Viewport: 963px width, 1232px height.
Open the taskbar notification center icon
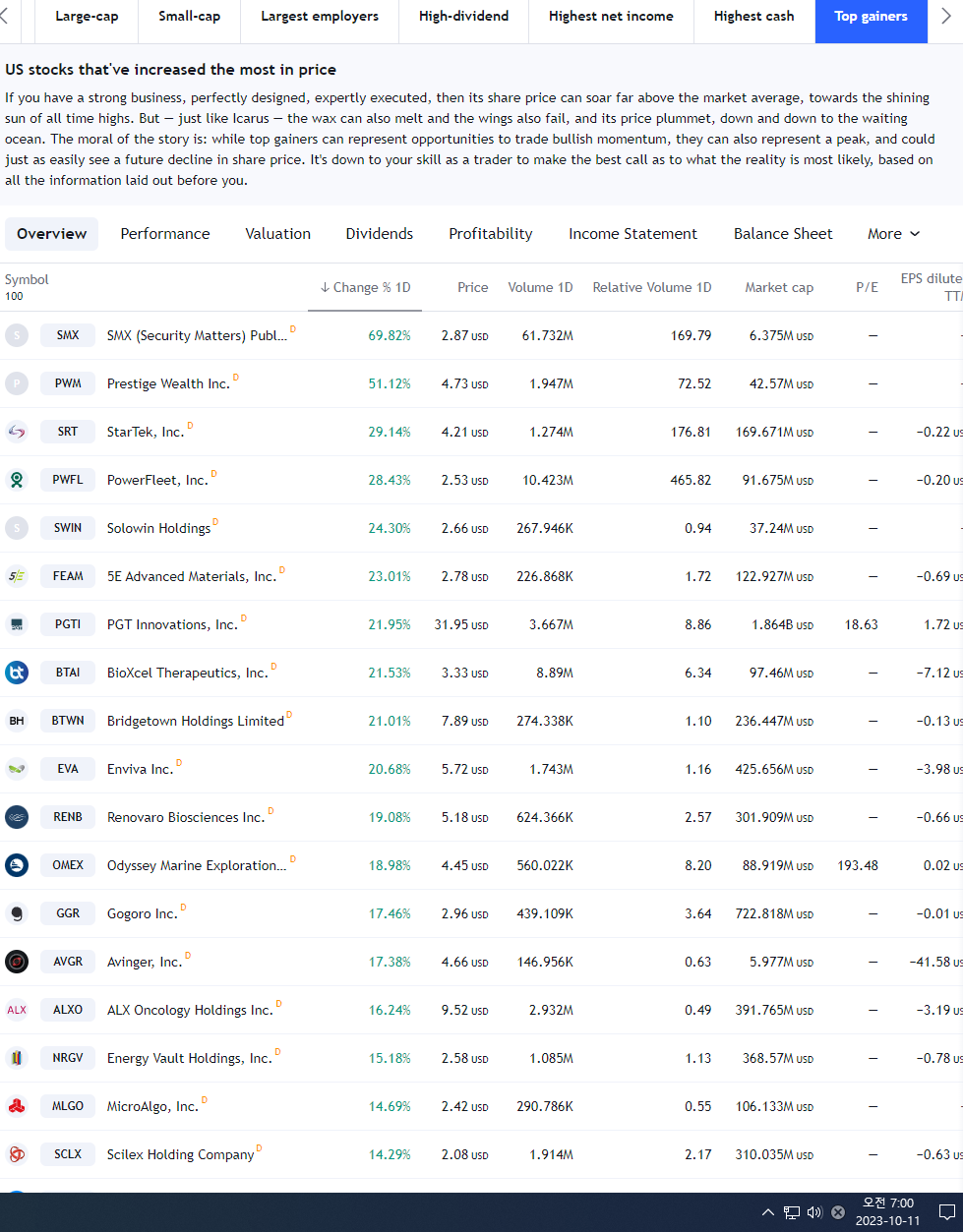click(946, 1212)
